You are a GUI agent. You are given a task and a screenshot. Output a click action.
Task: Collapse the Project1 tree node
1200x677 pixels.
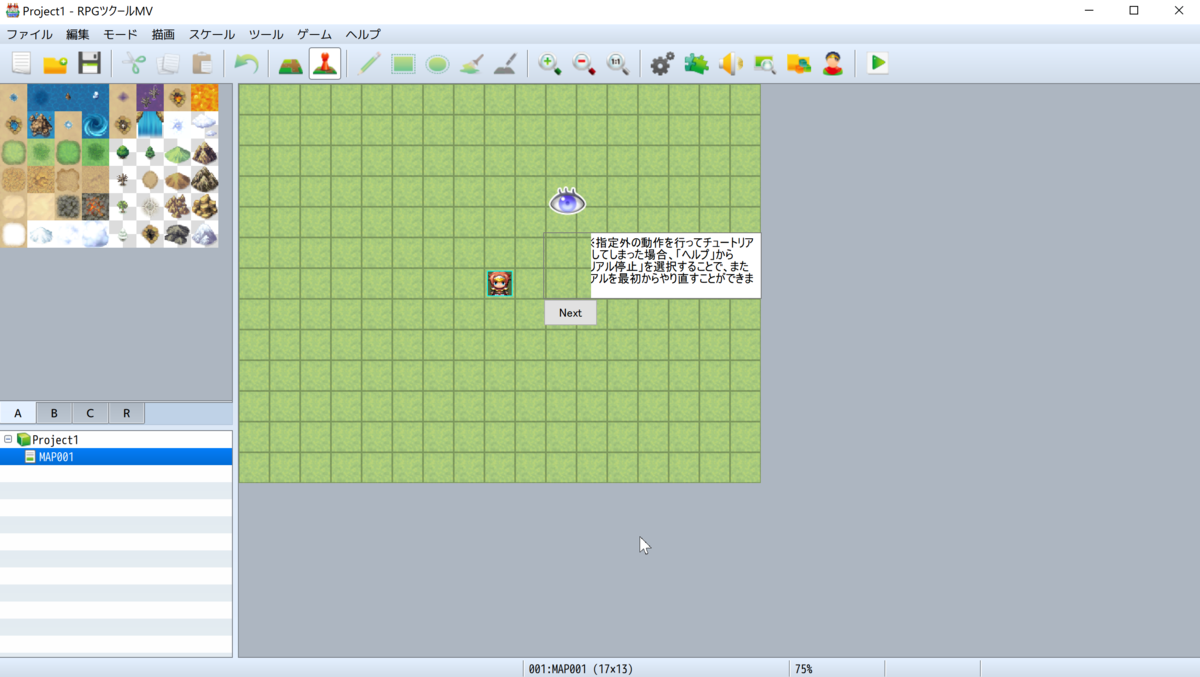pos(8,439)
